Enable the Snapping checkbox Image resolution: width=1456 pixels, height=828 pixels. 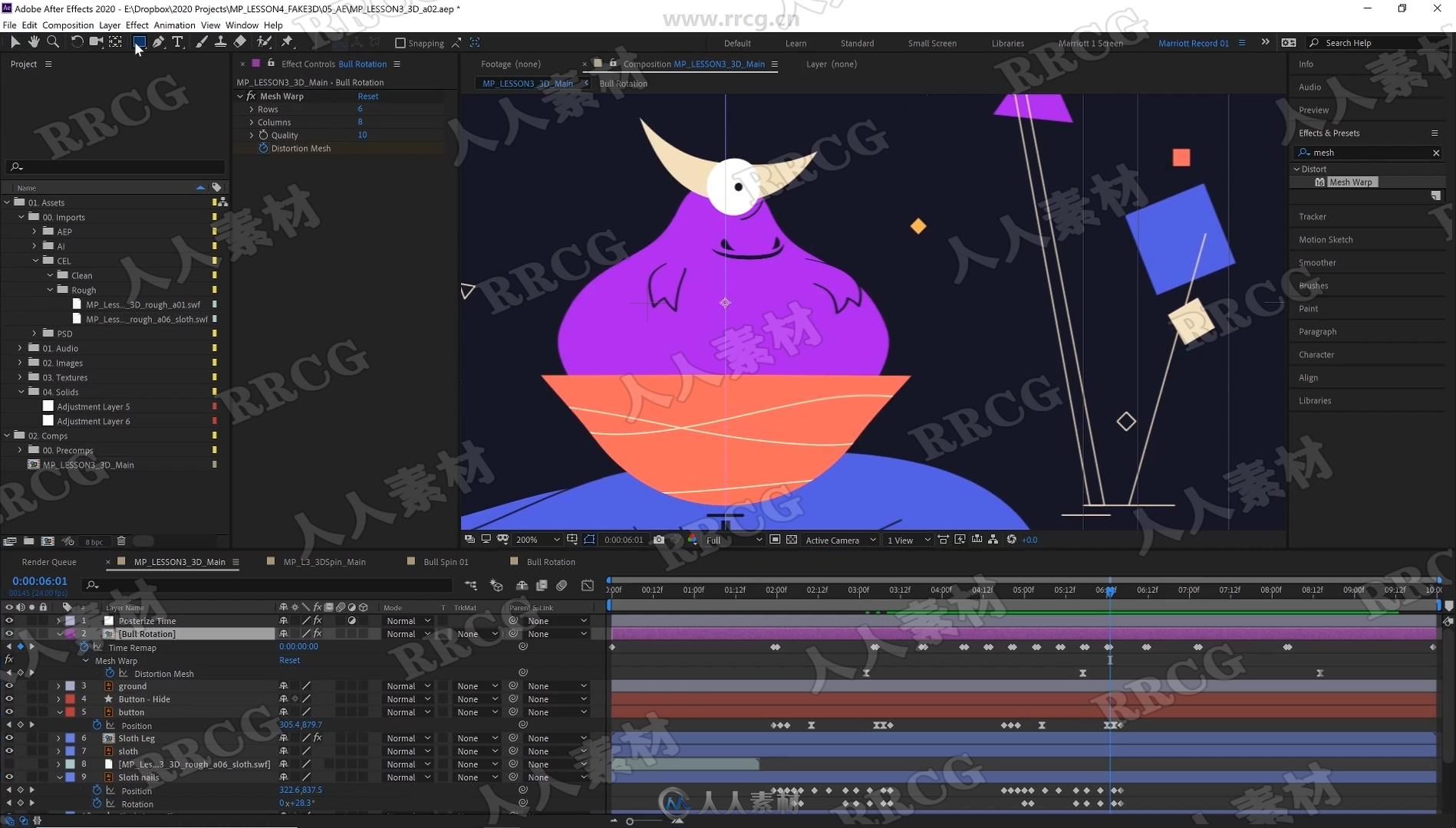(x=400, y=43)
